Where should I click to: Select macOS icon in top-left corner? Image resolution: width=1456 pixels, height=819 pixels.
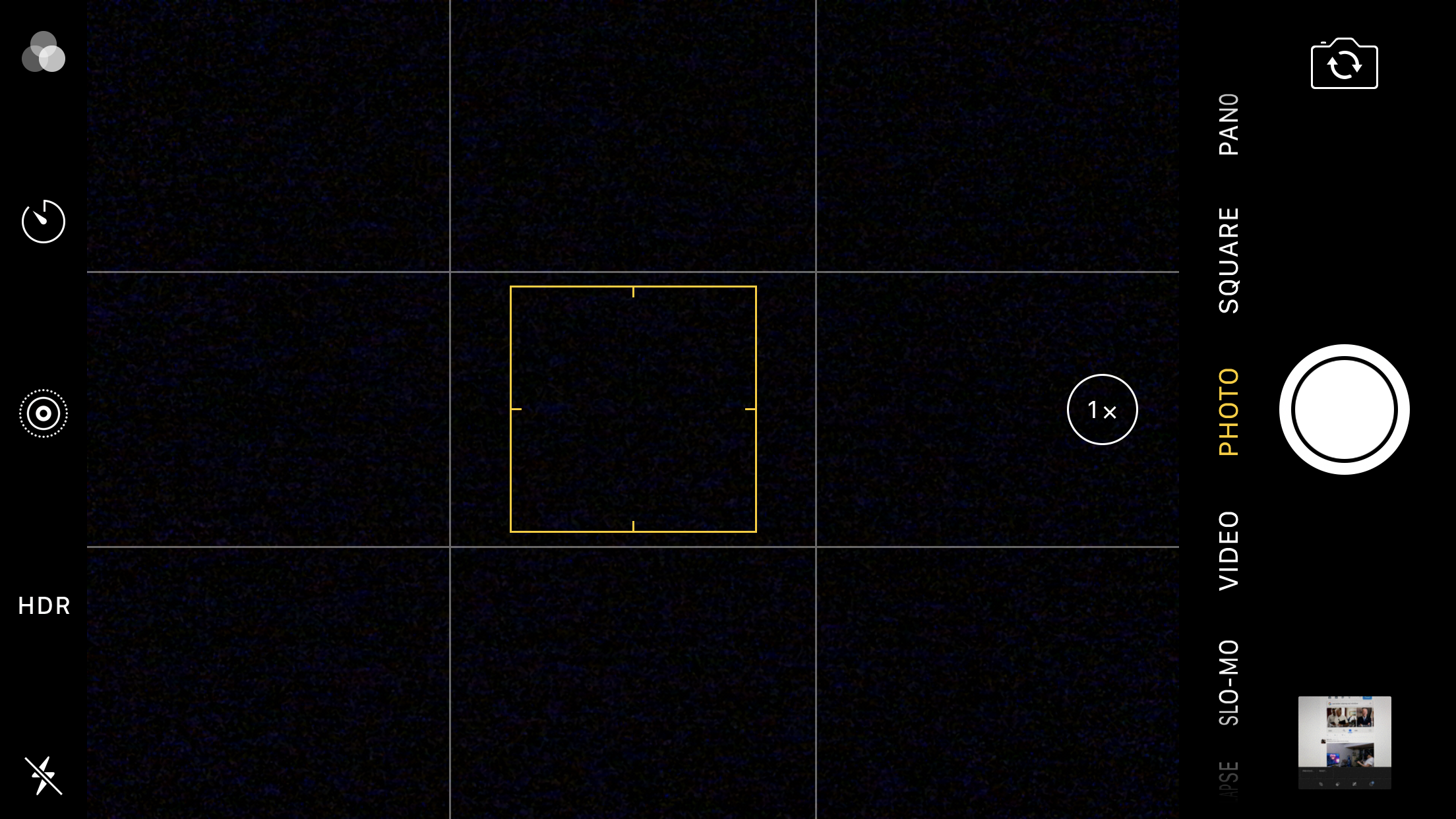[x=43, y=55]
